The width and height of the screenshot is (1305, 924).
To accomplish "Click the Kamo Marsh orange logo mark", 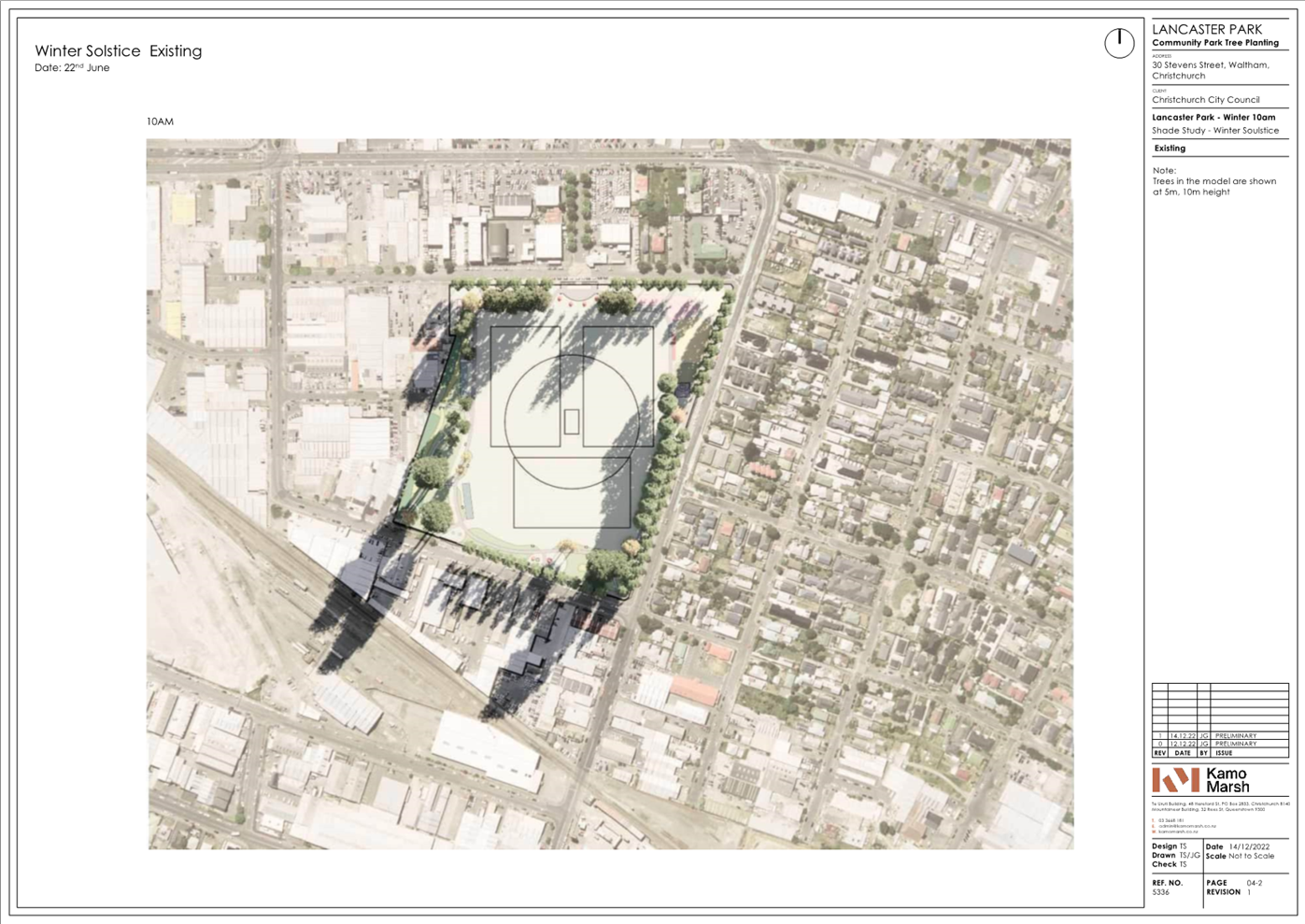I will (x=1175, y=780).
